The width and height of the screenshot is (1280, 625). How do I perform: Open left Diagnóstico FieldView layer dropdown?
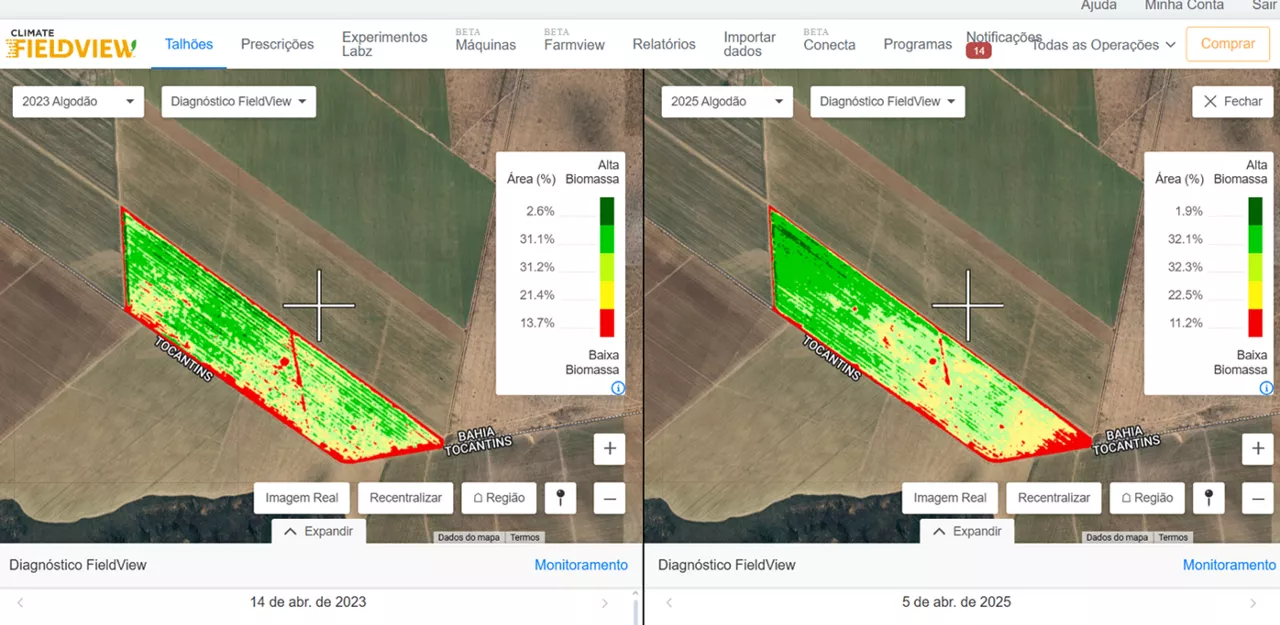[238, 102]
